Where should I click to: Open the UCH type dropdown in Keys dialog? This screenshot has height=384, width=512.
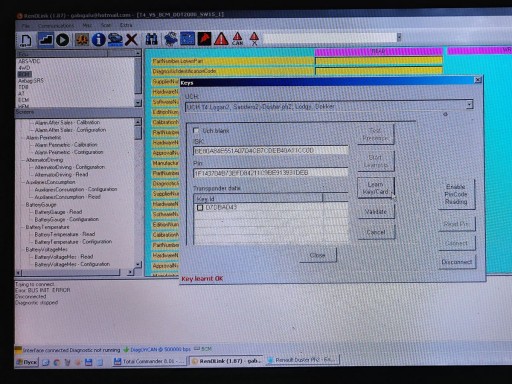coord(469,105)
